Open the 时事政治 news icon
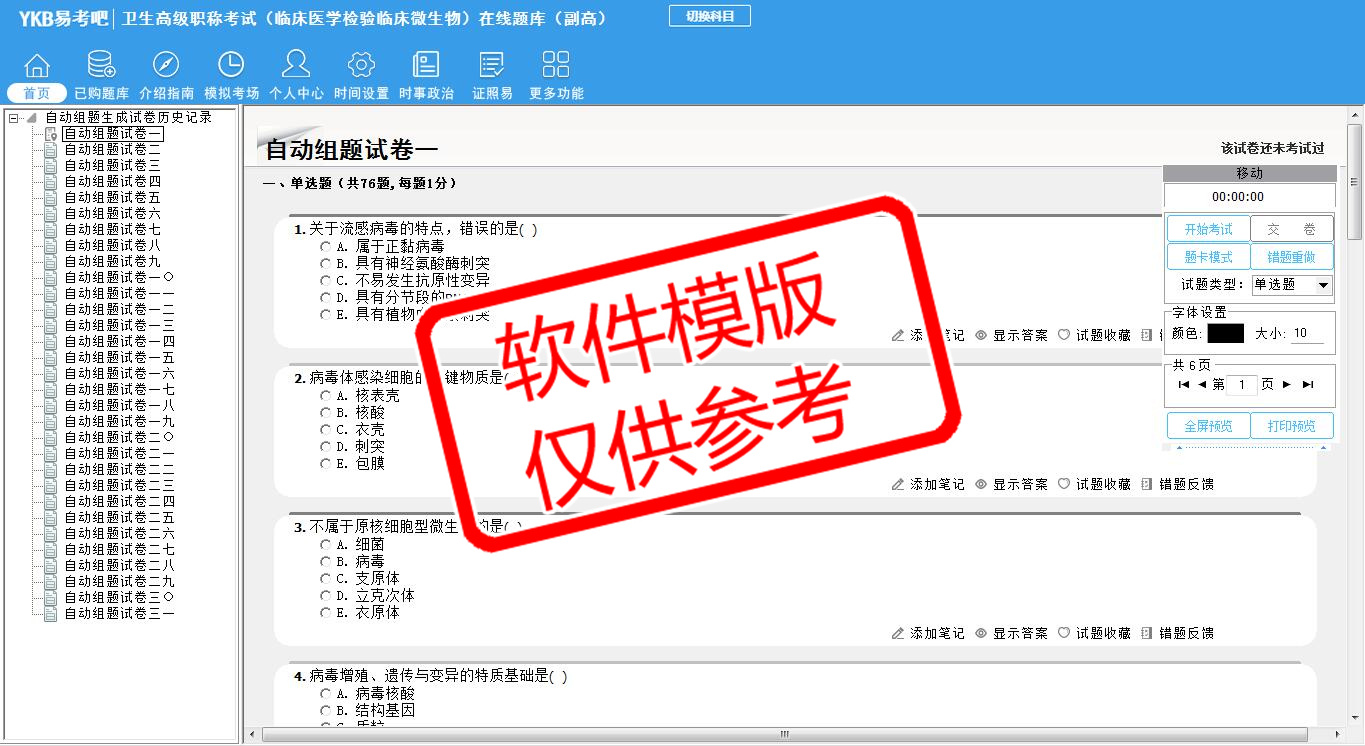This screenshot has height=746, width=1365. click(426, 66)
